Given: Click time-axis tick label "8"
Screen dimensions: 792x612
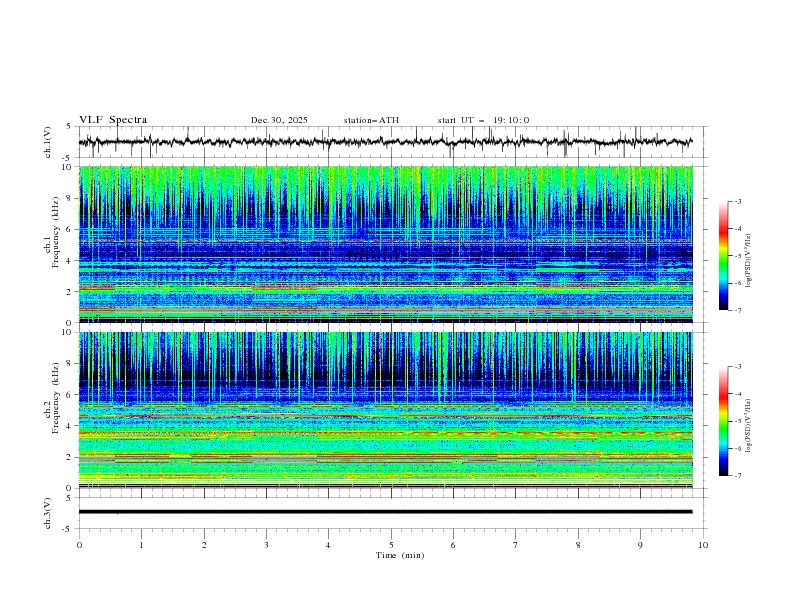Looking at the screenshot, I should click(578, 545).
